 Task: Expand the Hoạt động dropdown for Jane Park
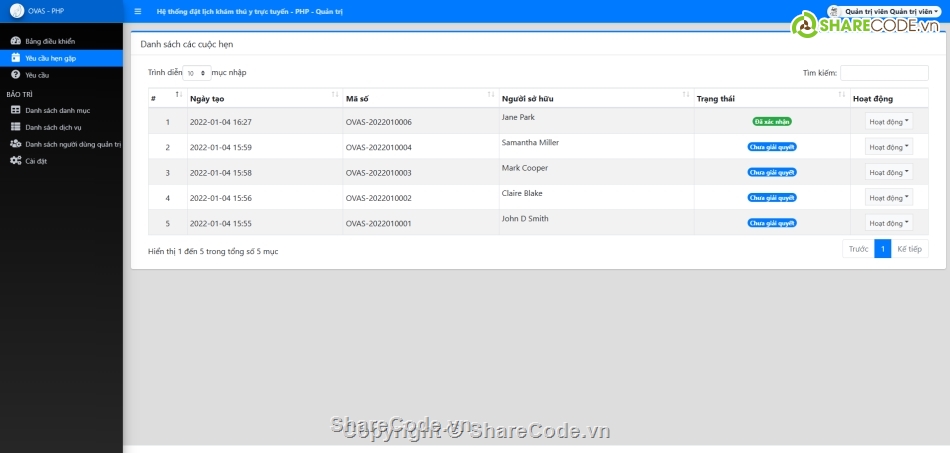[x=888, y=121]
